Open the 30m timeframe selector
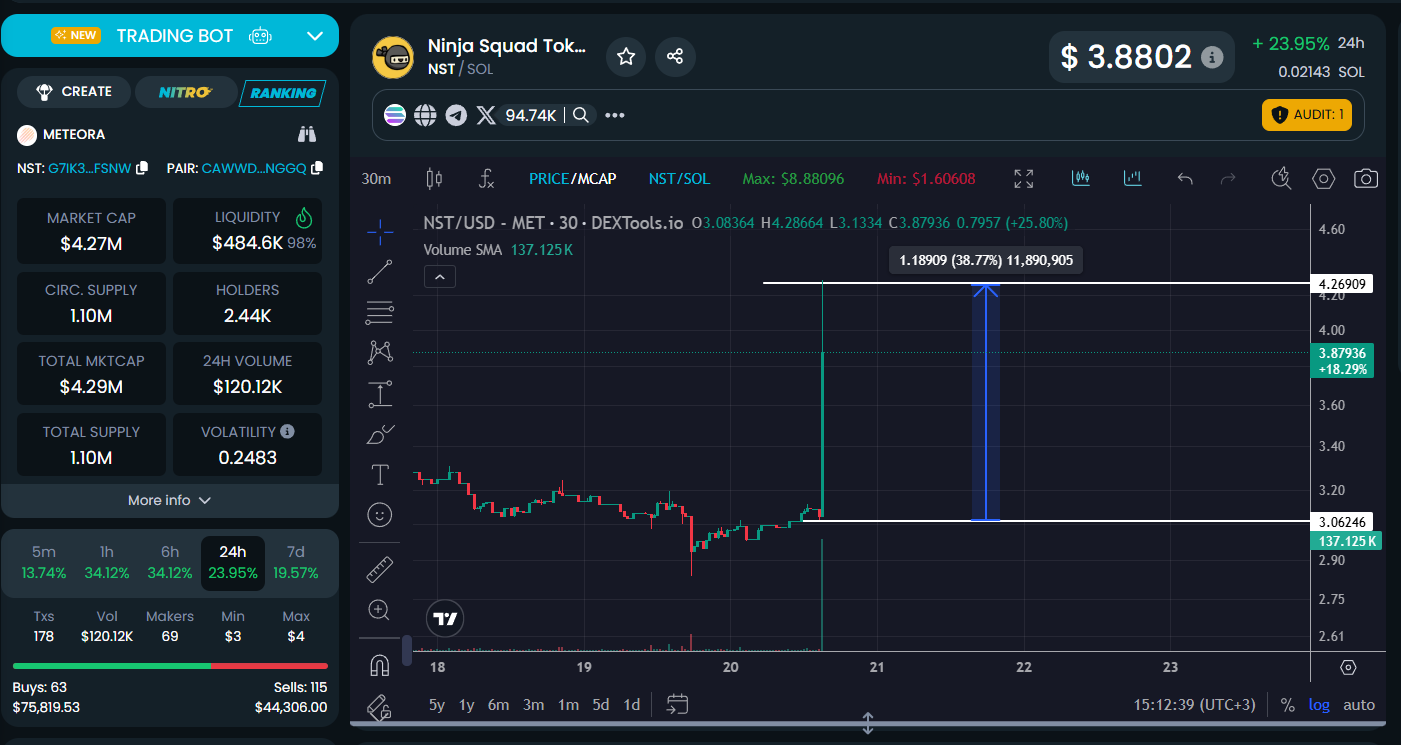The height and width of the screenshot is (745, 1401). click(376, 179)
